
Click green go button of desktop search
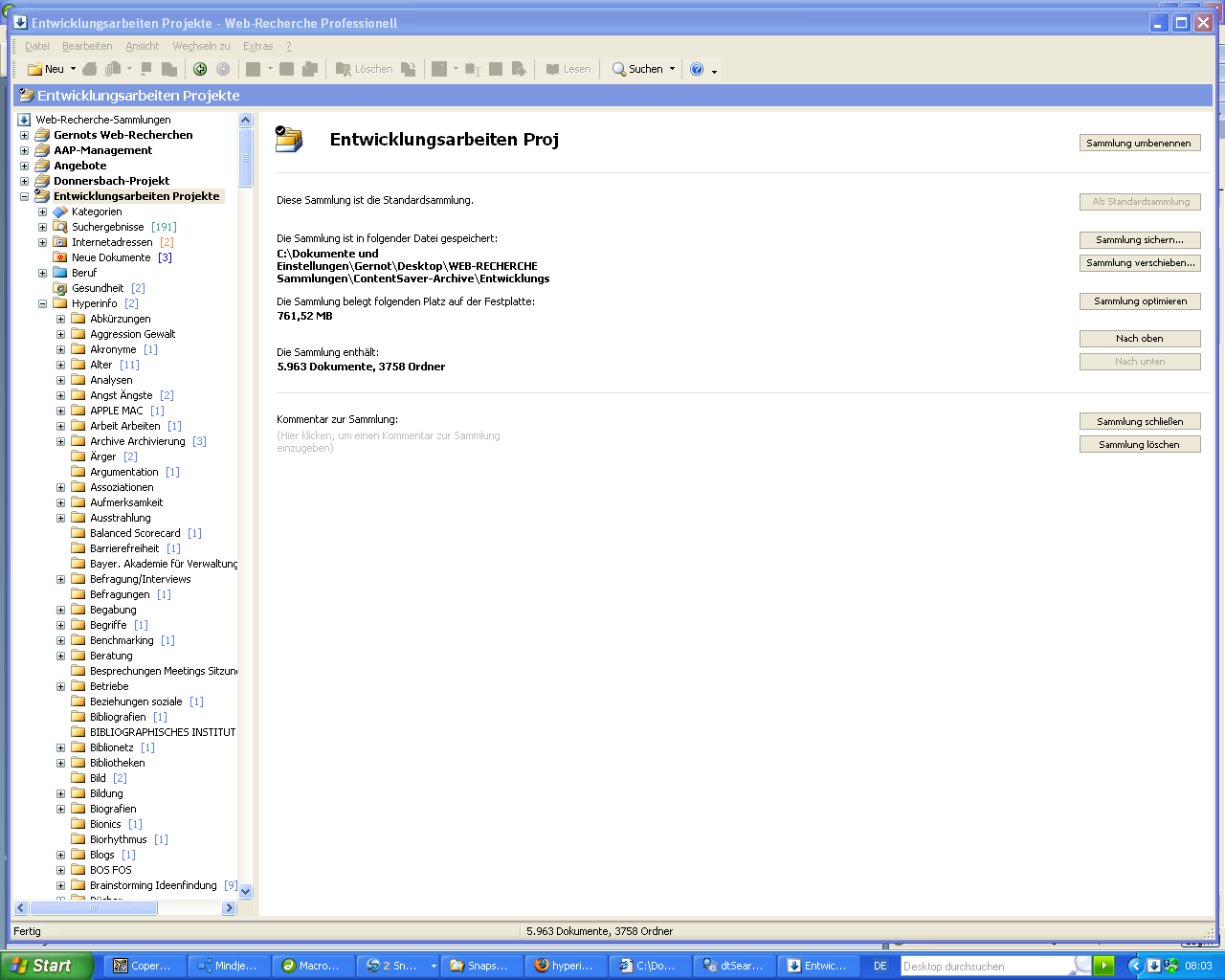tap(1103, 966)
